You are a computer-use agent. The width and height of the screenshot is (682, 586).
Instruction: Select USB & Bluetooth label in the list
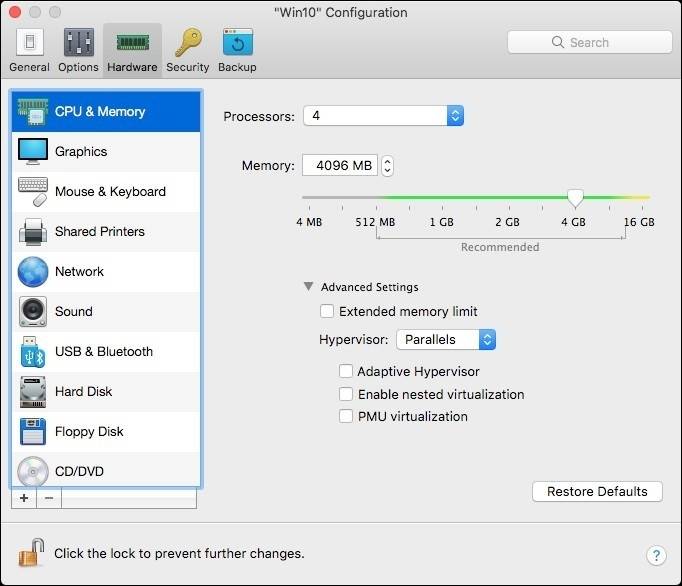click(x=104, y=352)
